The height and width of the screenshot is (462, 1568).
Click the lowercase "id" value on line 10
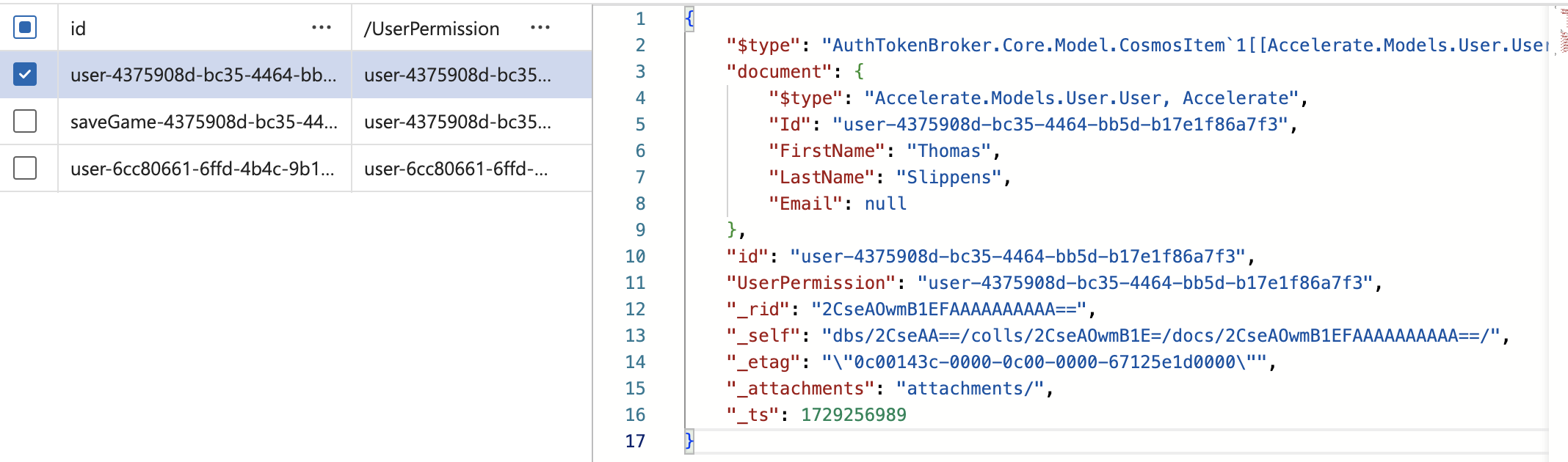pyautogui.click(x=1017, y=257)
